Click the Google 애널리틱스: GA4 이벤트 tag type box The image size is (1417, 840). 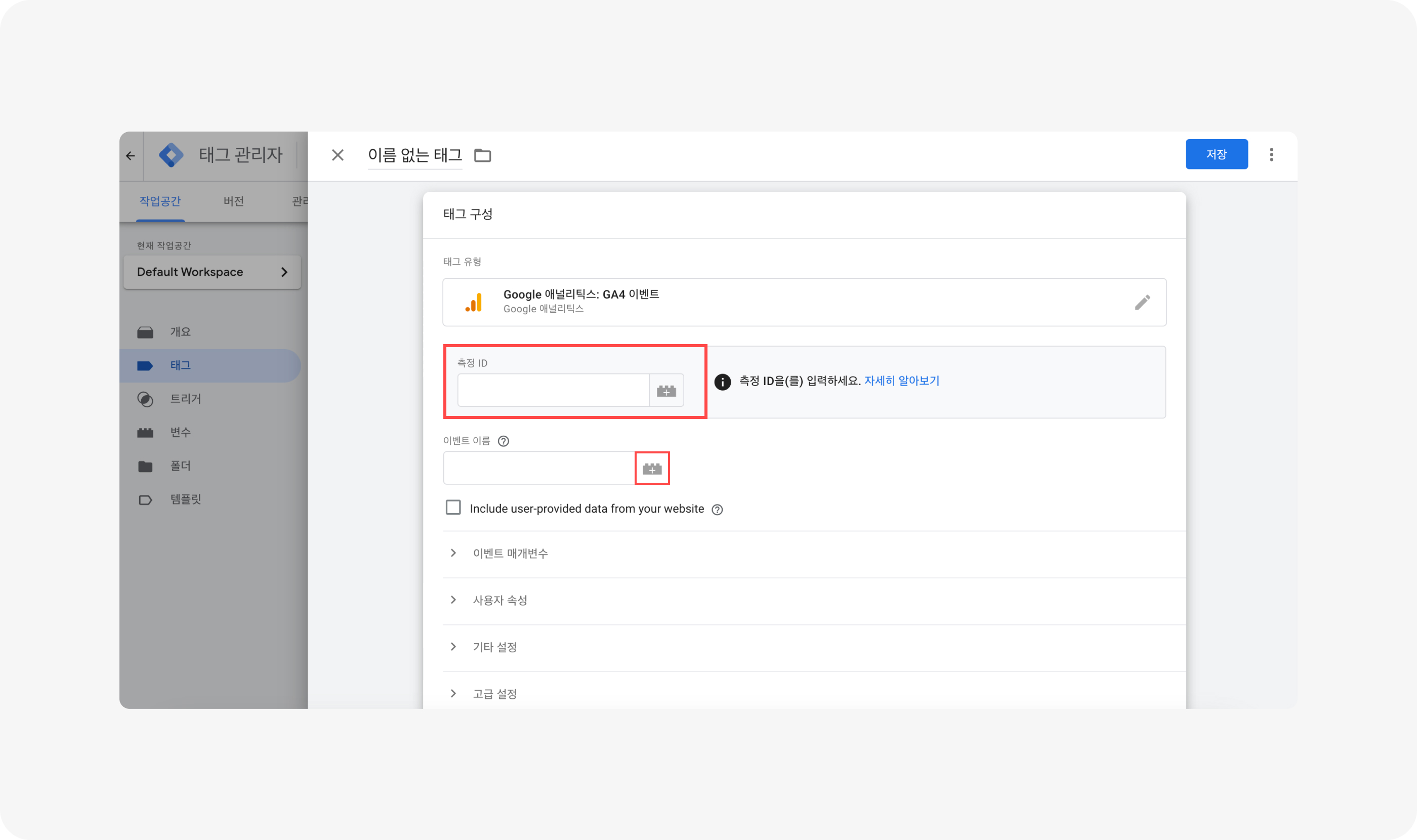pyautogui.click(x=804, y=302)
